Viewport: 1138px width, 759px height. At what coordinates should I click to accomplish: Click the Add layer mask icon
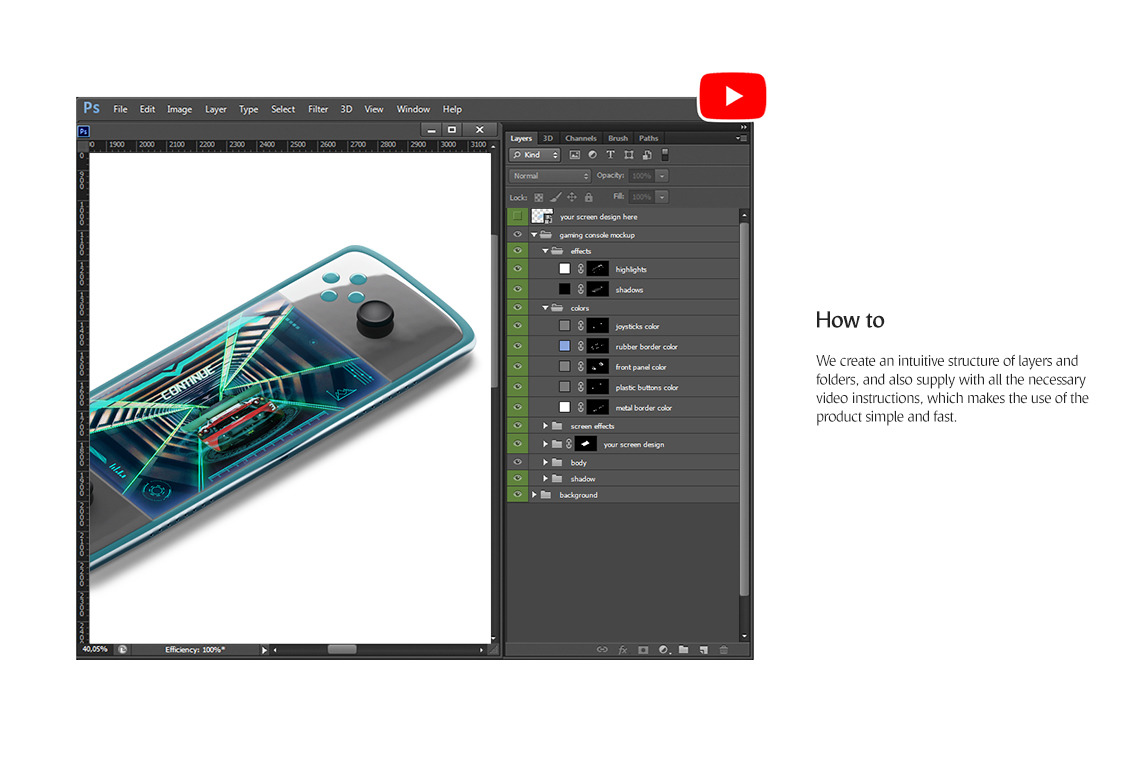point(643,649)
